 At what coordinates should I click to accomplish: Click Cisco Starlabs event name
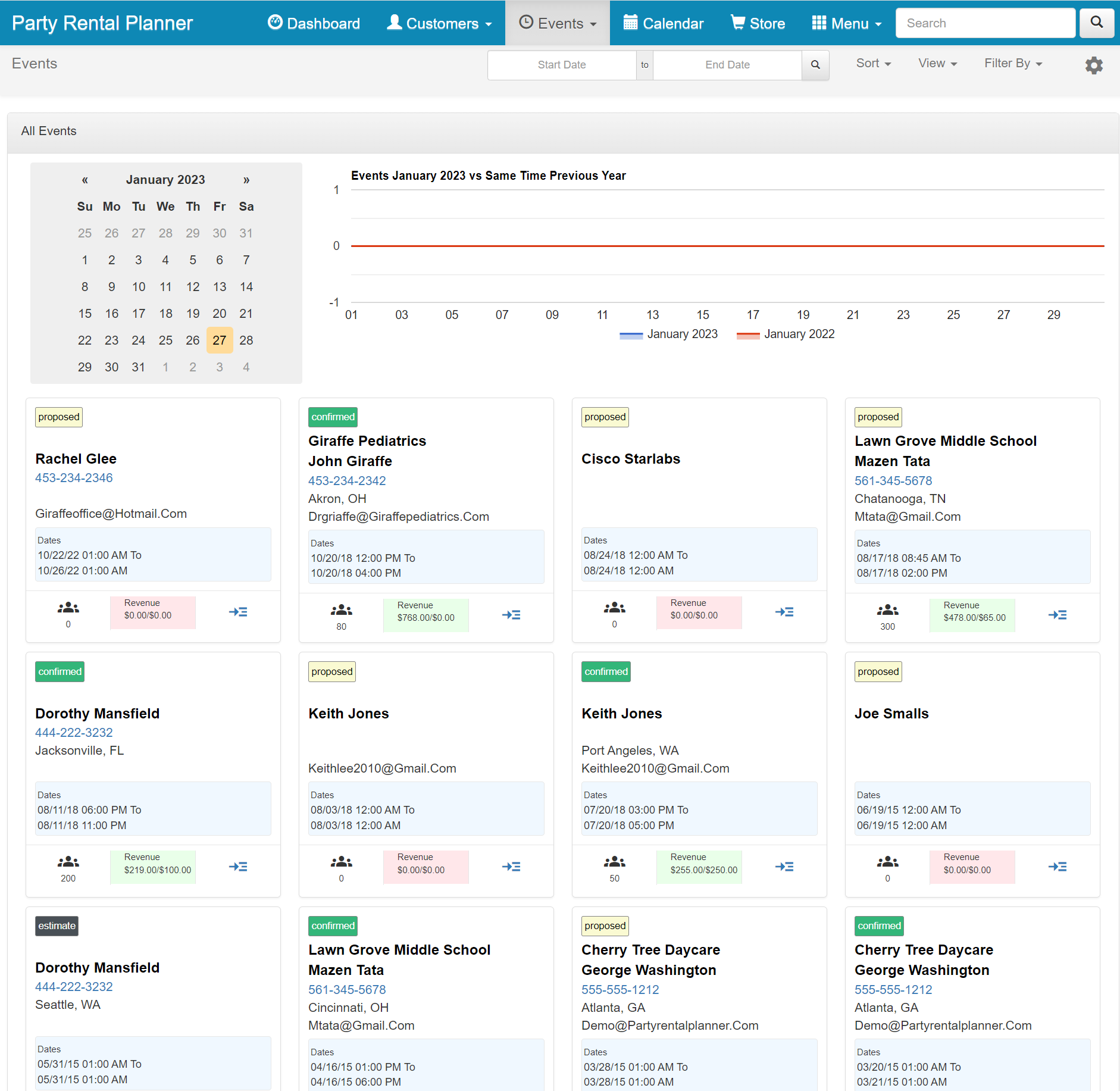[631, 459]
